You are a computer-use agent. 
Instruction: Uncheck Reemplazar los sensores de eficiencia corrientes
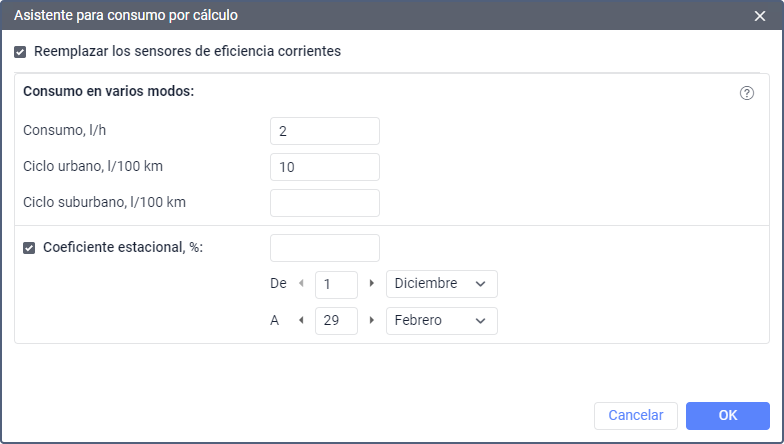(x=20, y=52)
